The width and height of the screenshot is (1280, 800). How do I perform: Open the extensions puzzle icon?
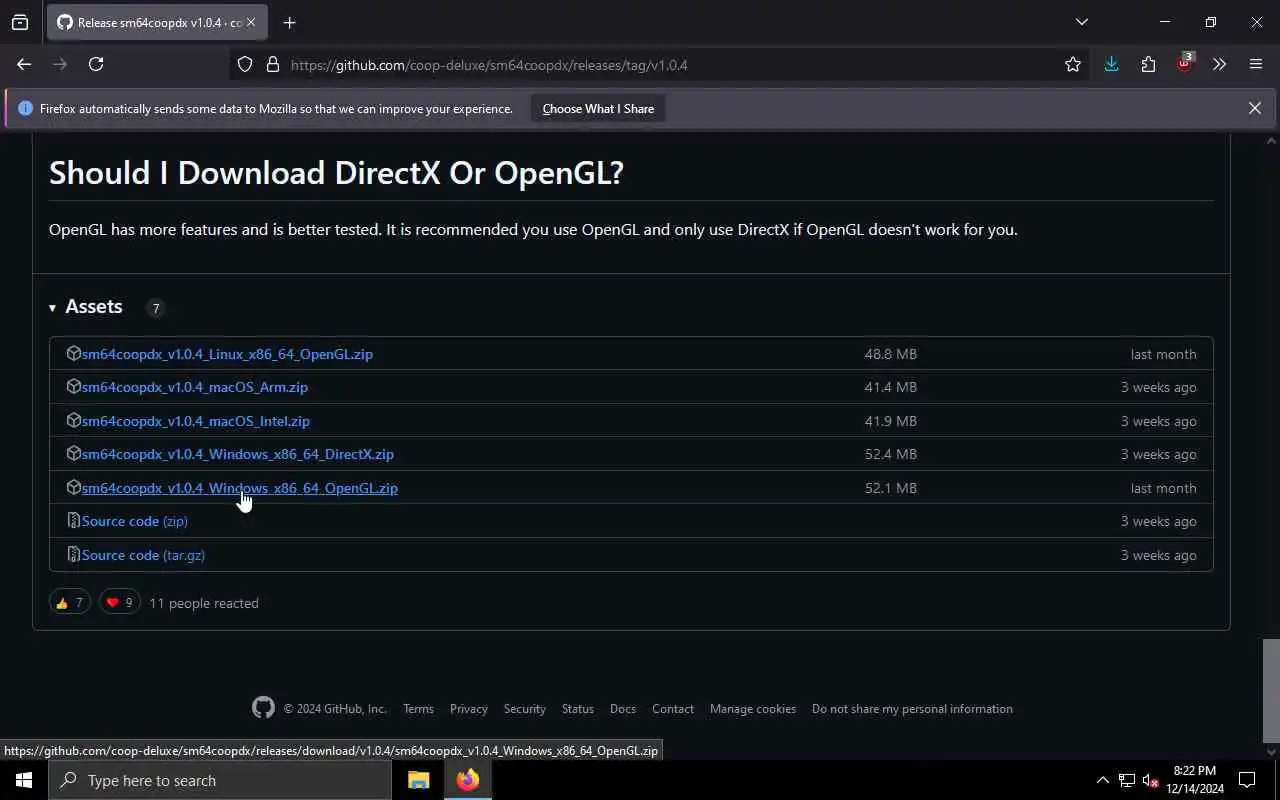(x=1148, y=64)
